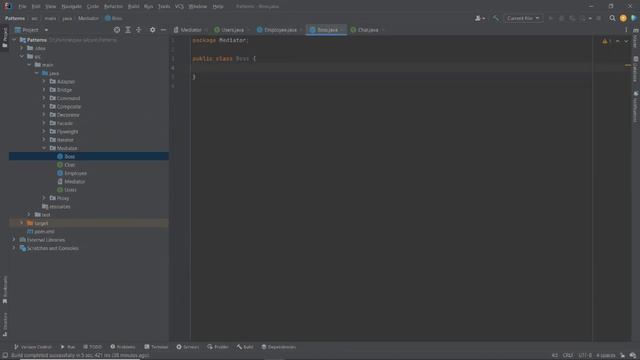Toggle Project tool window on left strip
This screenshot has height=360, width=640.
(x=5, y=38)
